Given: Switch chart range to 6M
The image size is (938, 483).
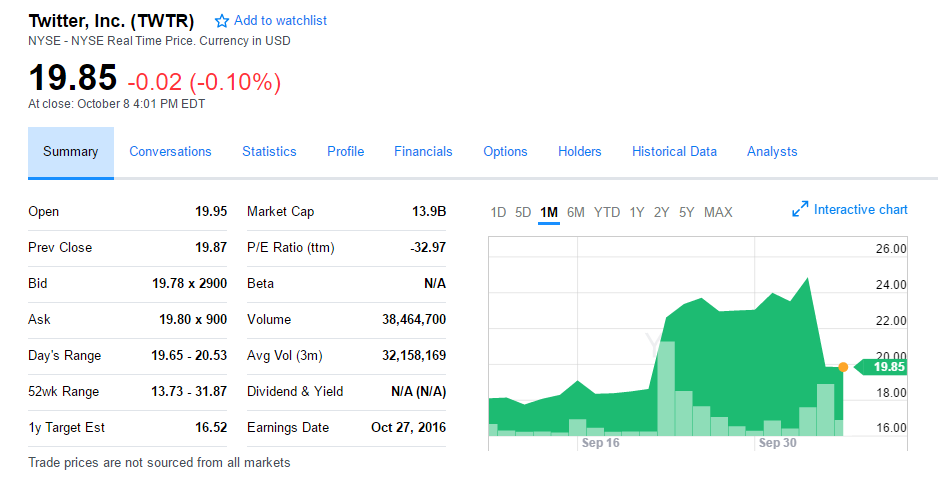Looking at the screenshot, I should (x=575, y=212).
